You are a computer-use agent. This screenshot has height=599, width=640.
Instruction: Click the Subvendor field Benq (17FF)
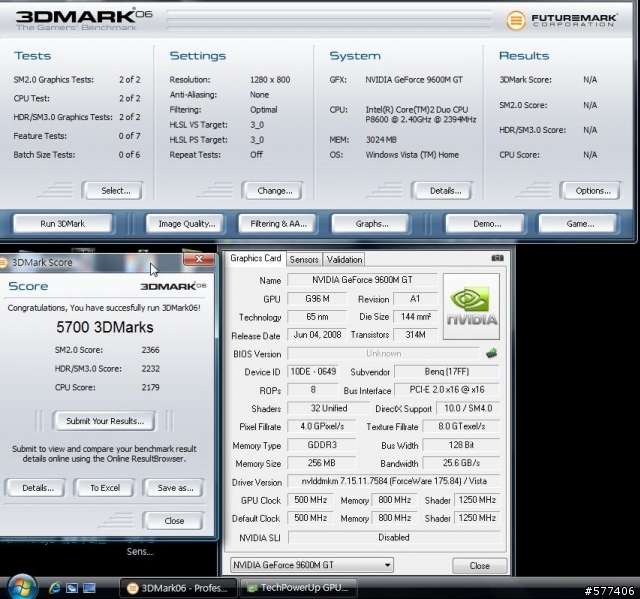(x=447, y=372)
